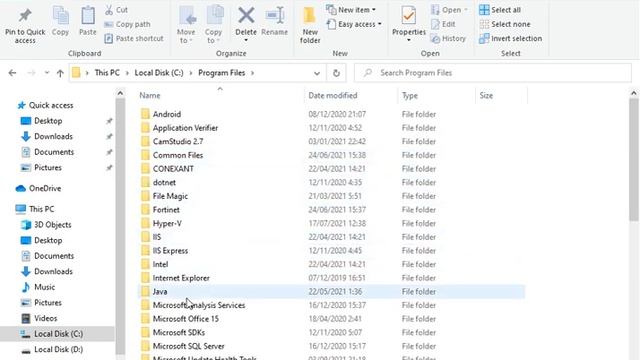Viewport: 640px width, 360px height.
Task: Refresh the Program Files view
Action: (x=336, y=73)
